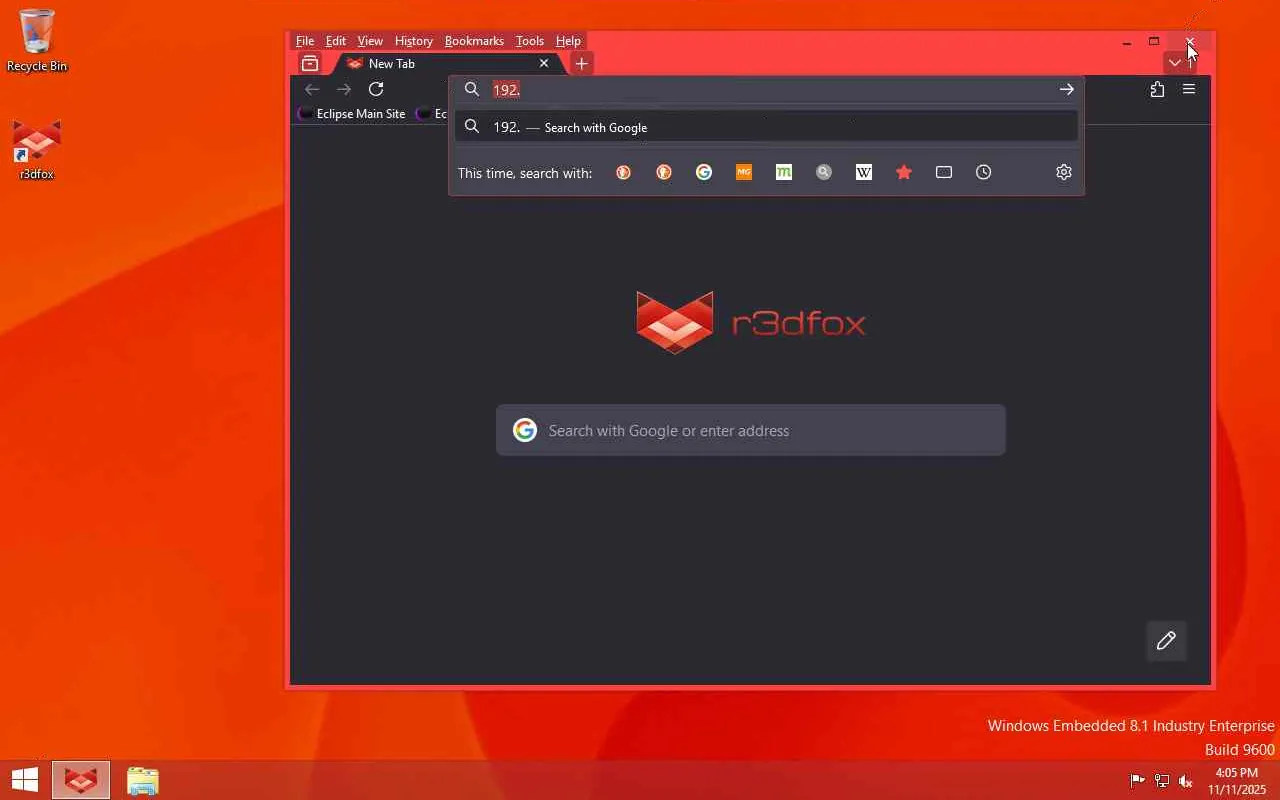Focus the 'Search with Google or enter address' box
The image size is (1280, 800).
751,430
